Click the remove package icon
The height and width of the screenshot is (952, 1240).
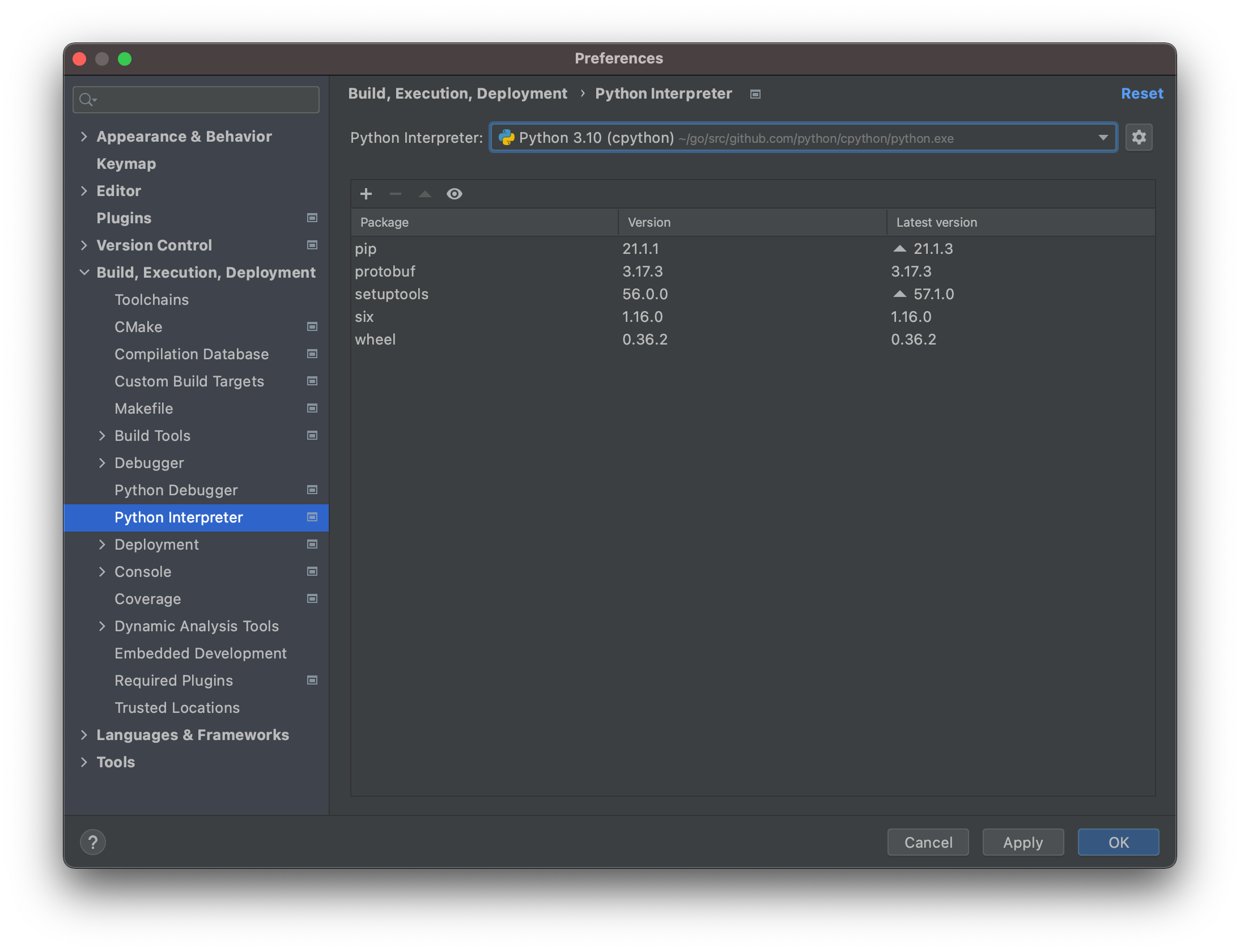pyautogui.click(x=395, y=193)
